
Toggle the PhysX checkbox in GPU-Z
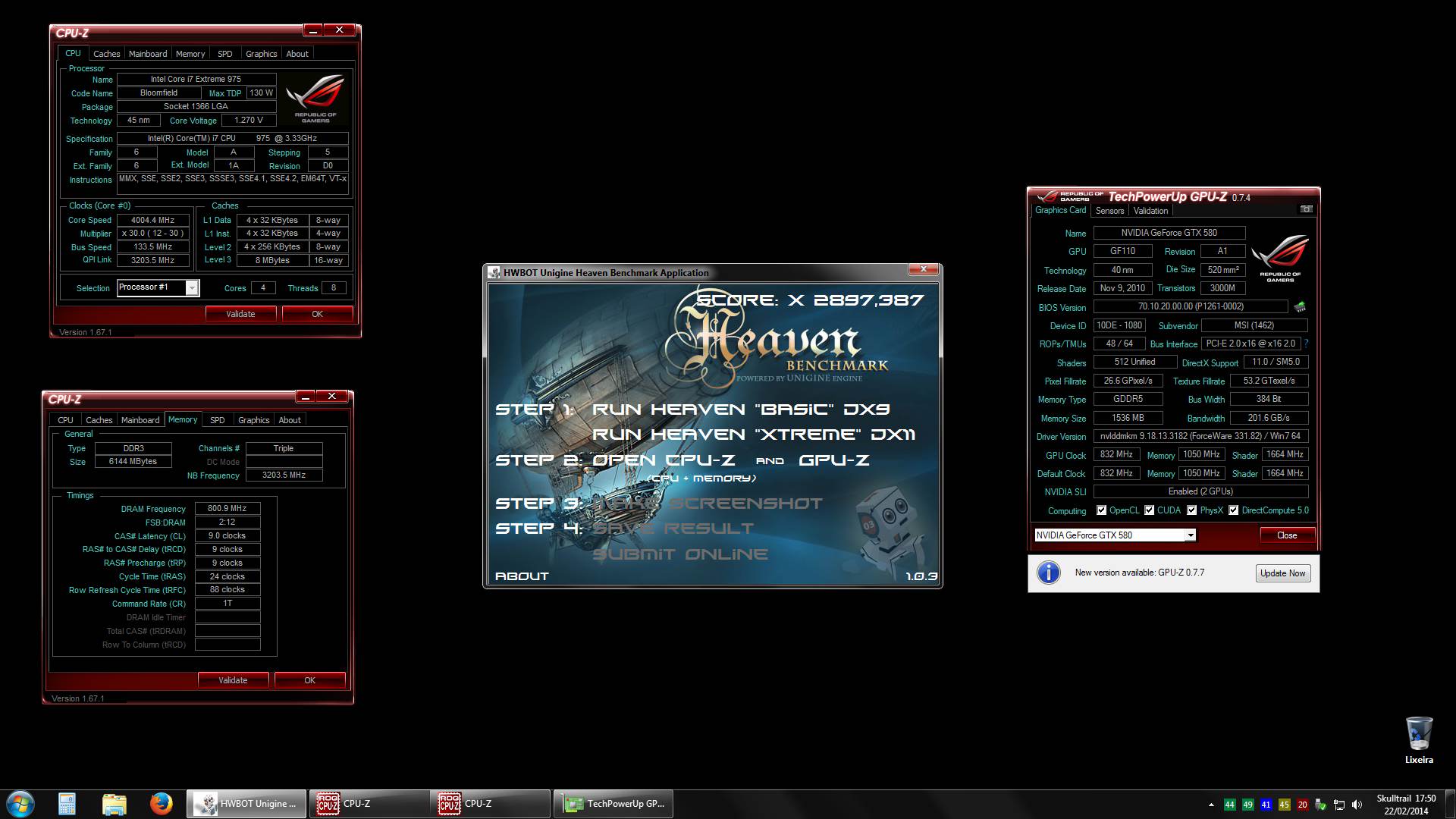click(1192, 510)
